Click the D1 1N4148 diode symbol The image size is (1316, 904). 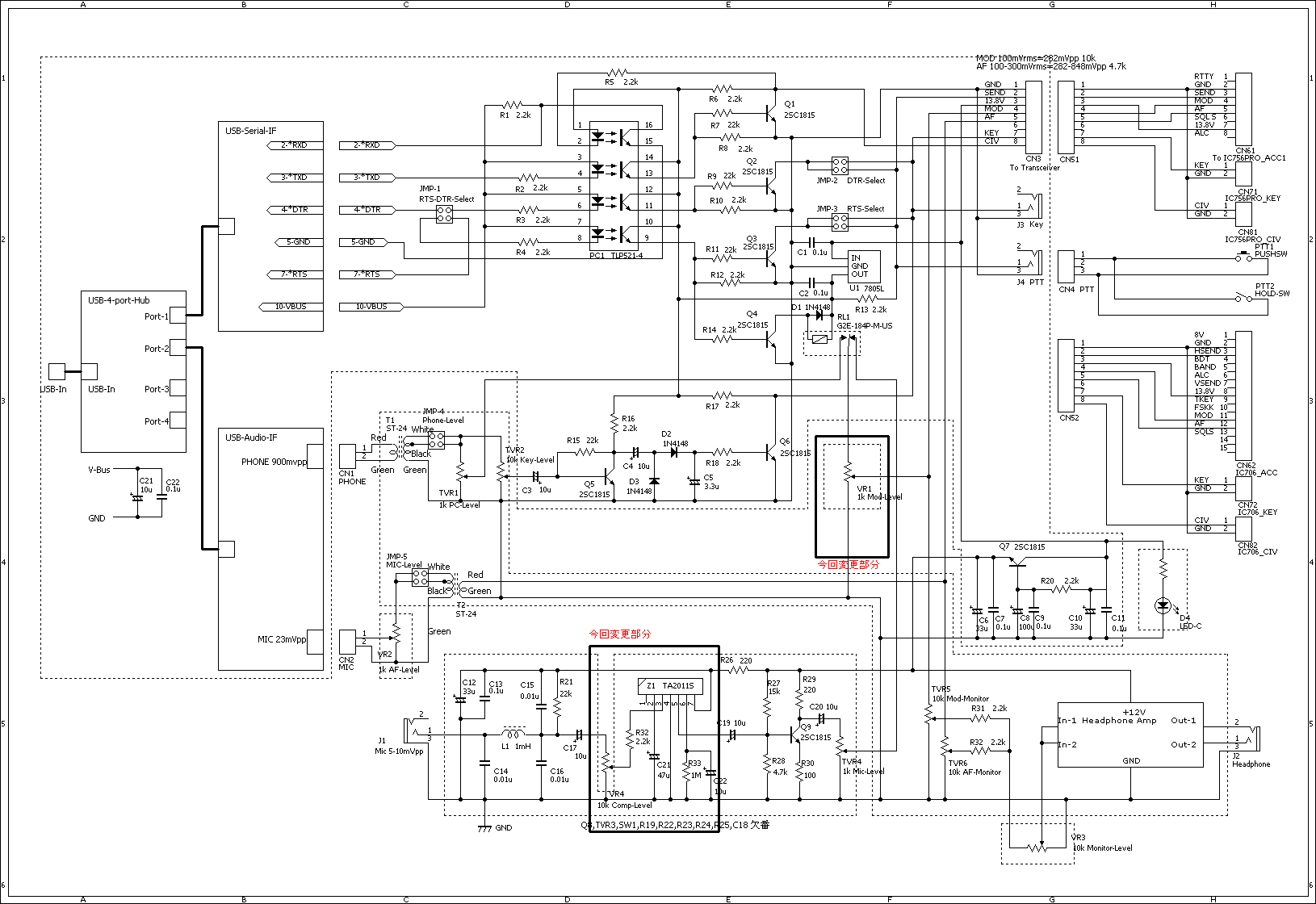click(819, 316)
